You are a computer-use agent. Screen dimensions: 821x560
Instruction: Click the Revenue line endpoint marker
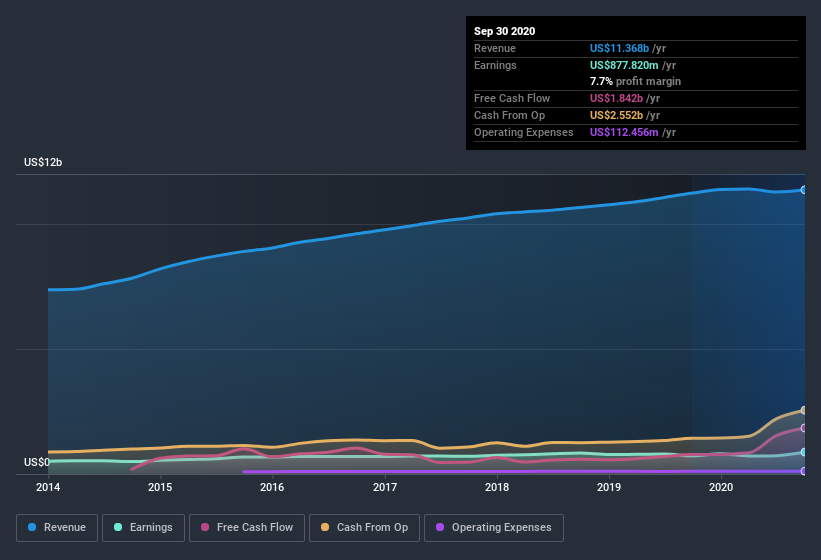coord(803,190)
